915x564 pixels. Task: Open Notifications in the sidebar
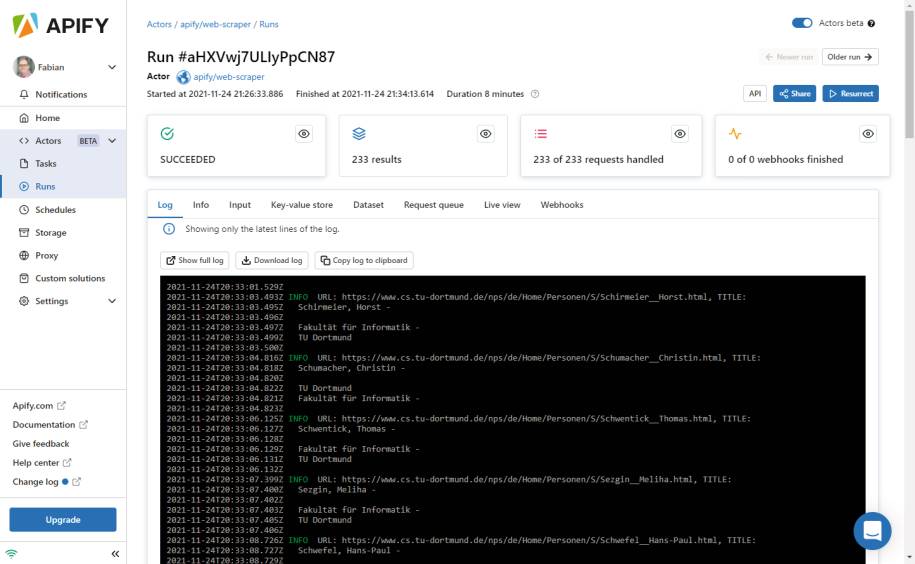(61, 94)
